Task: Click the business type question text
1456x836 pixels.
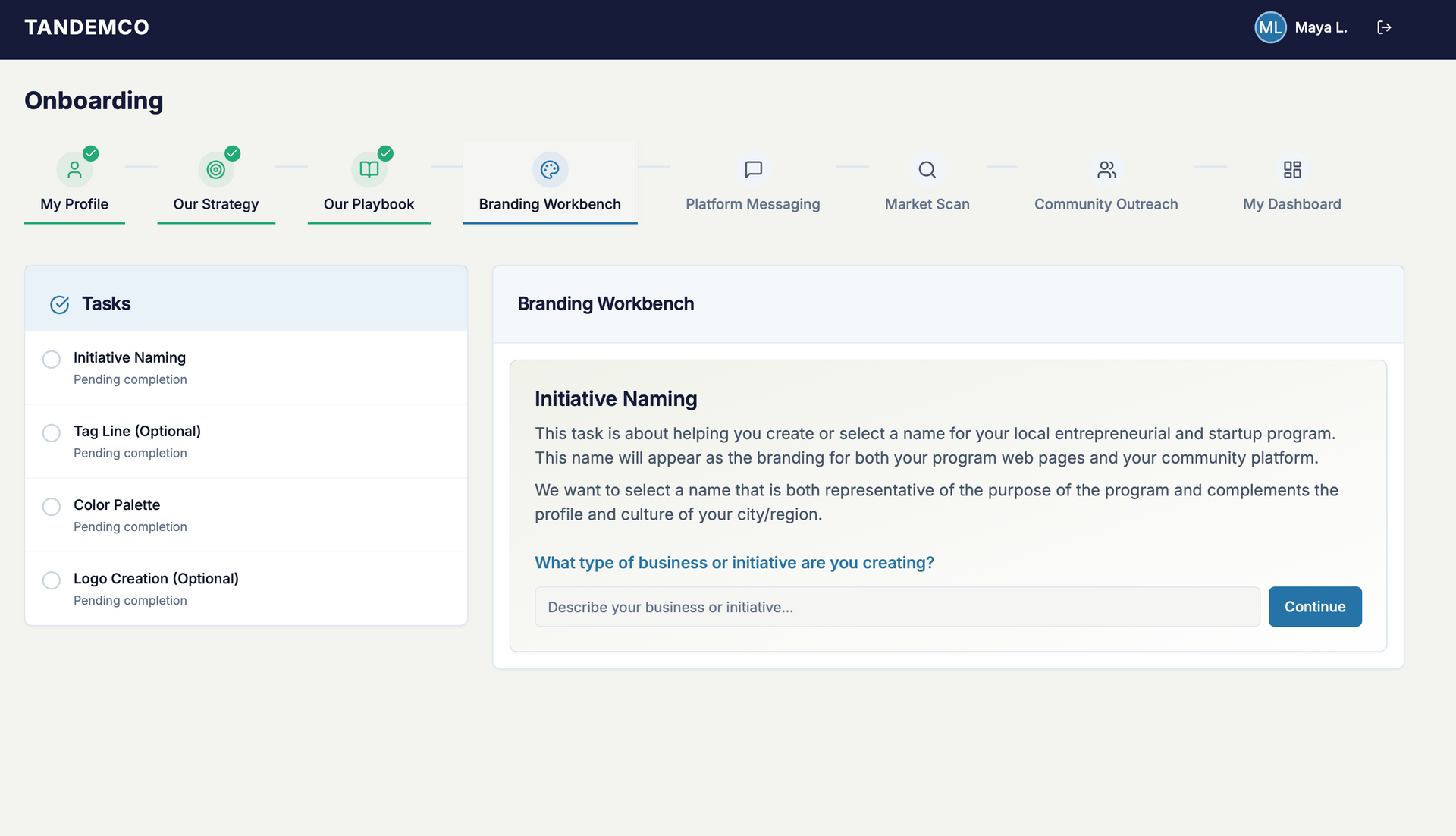Action: click(x=734, y=563)
